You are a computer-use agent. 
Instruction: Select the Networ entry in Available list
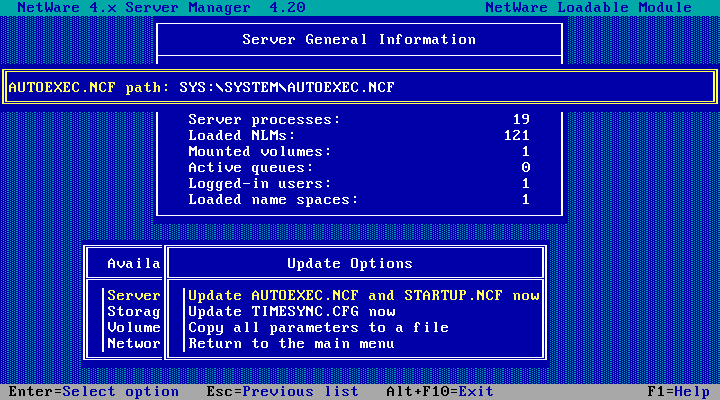[x=134, y=344]
